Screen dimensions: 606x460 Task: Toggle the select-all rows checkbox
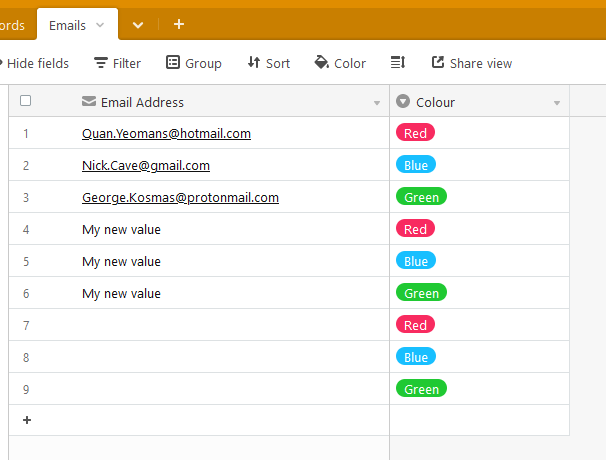26,101
